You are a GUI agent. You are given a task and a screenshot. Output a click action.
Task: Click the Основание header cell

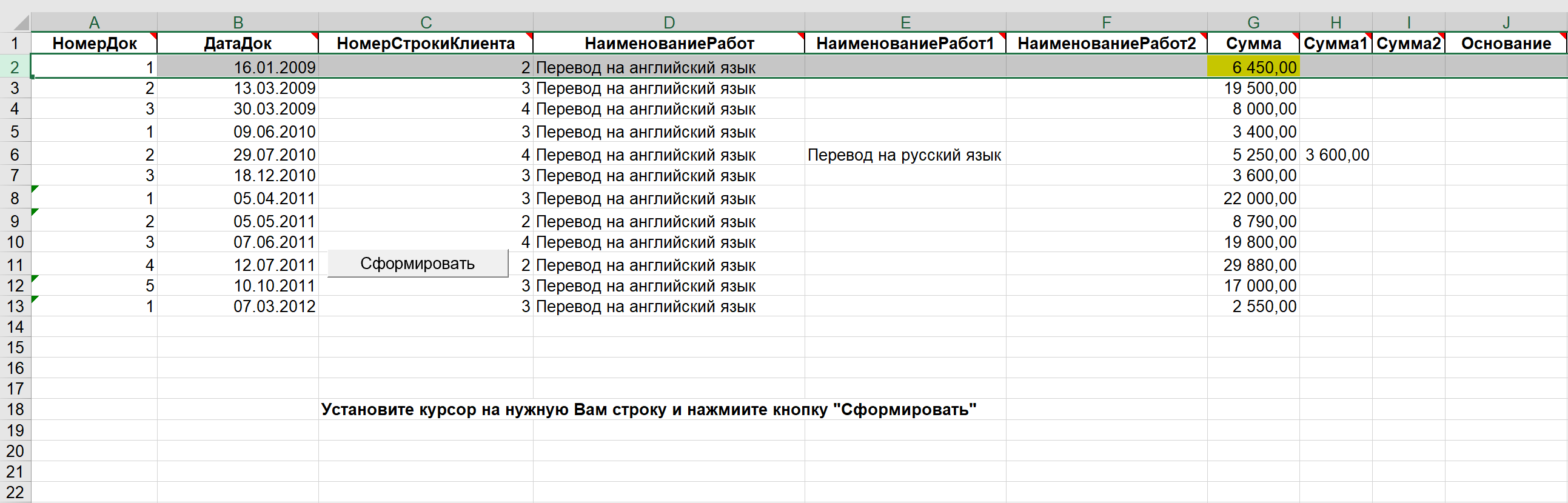point(1506,43)
